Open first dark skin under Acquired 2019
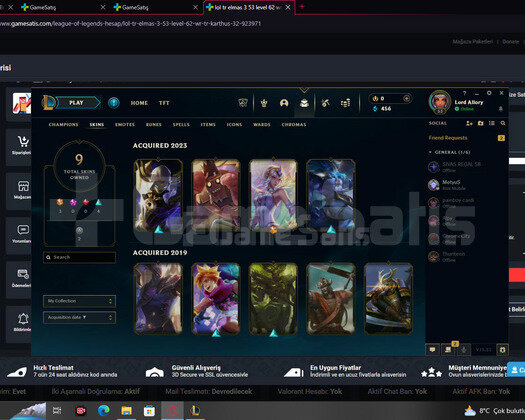The width and height of the screenshot is (525, 420). point(158,299)
